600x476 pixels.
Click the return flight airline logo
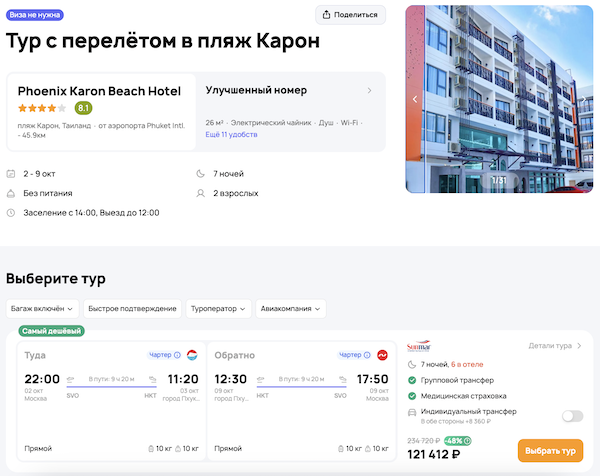click(x=382, y=355)
